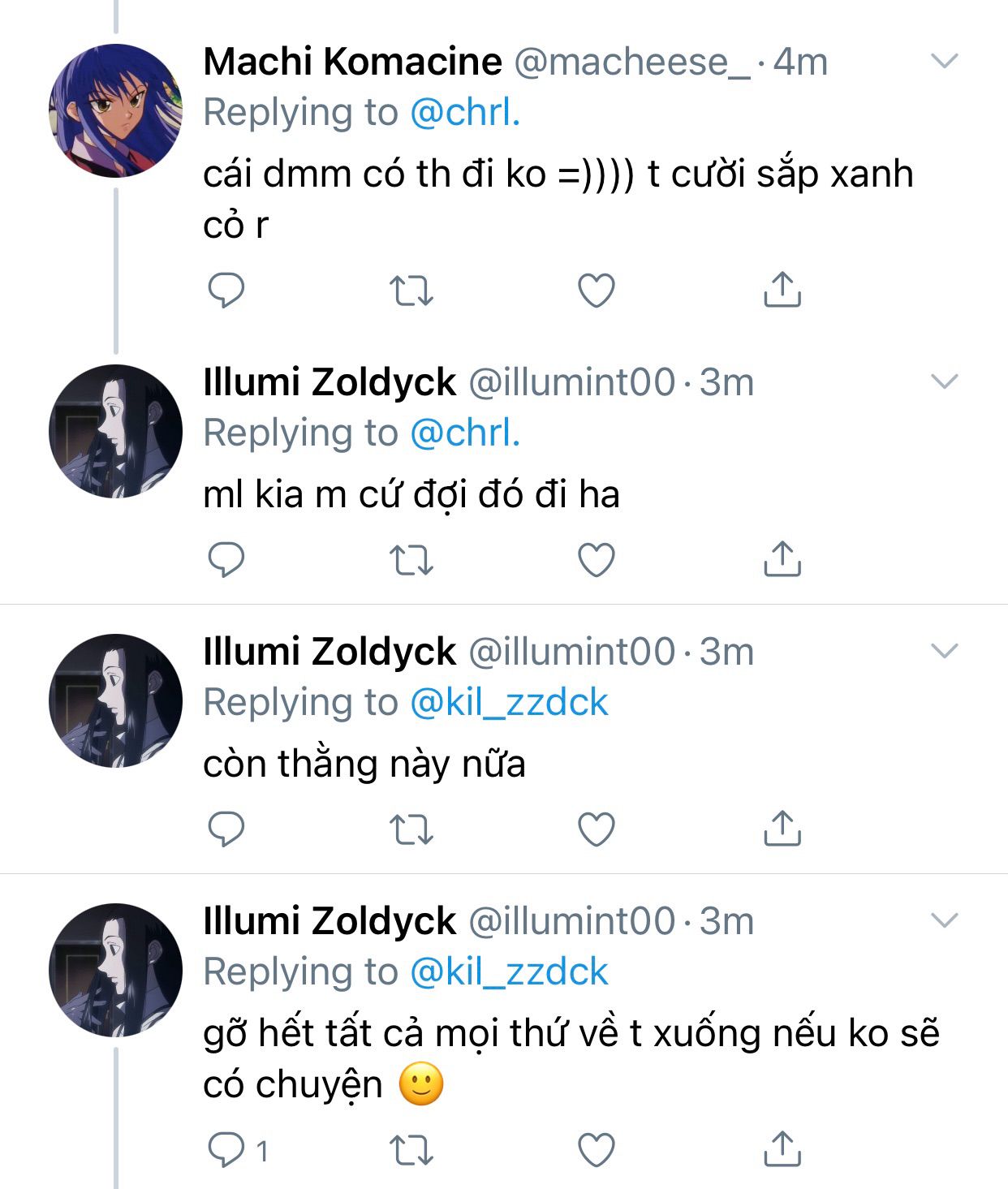
Task: Share the 'ml kia m cứ đợi' tweet
Action: point(782,559)
